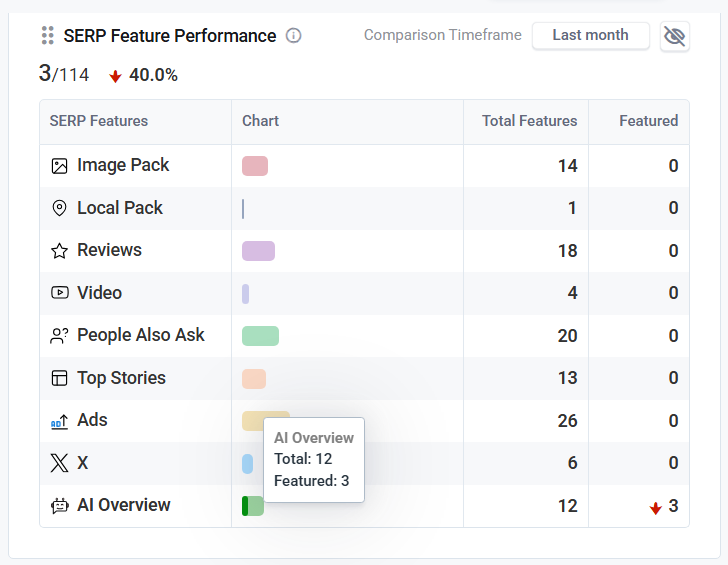Click the green People Also Ask bar
The width and height of the screenshot is (728, 565).
click(x=260, y=336)
